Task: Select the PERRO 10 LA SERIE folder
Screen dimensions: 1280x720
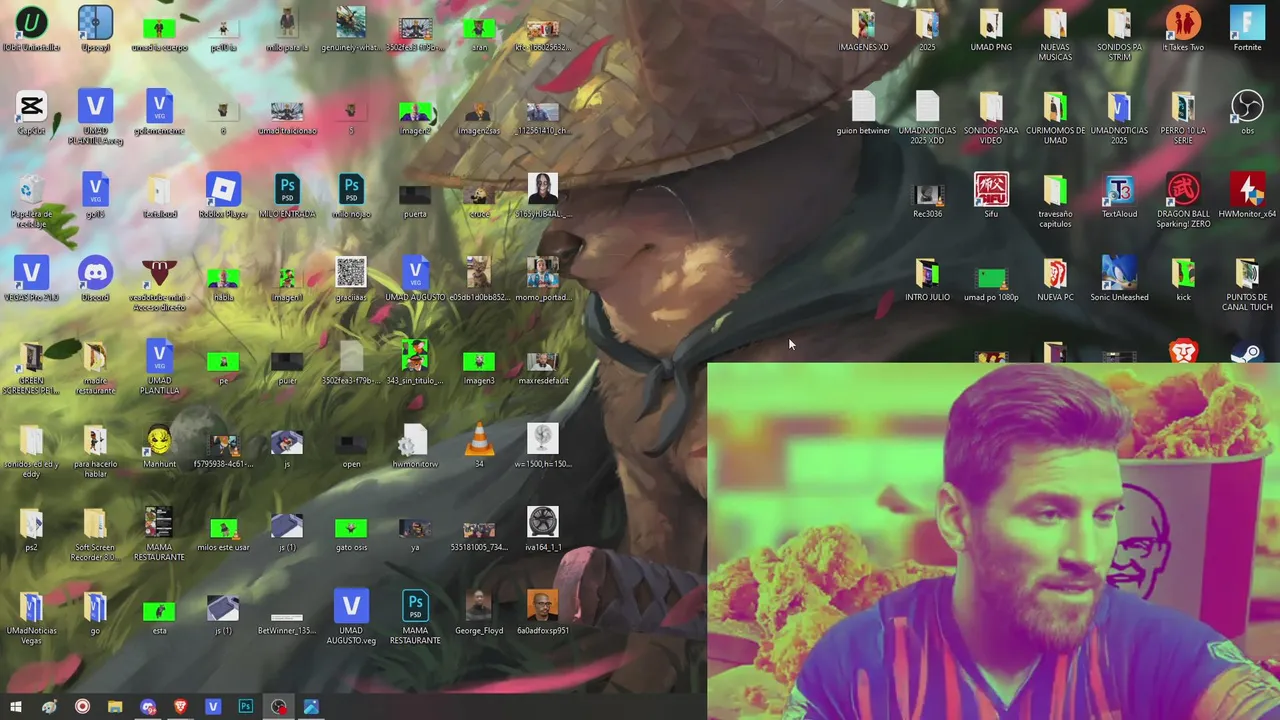Action: tap(1183, 118)
